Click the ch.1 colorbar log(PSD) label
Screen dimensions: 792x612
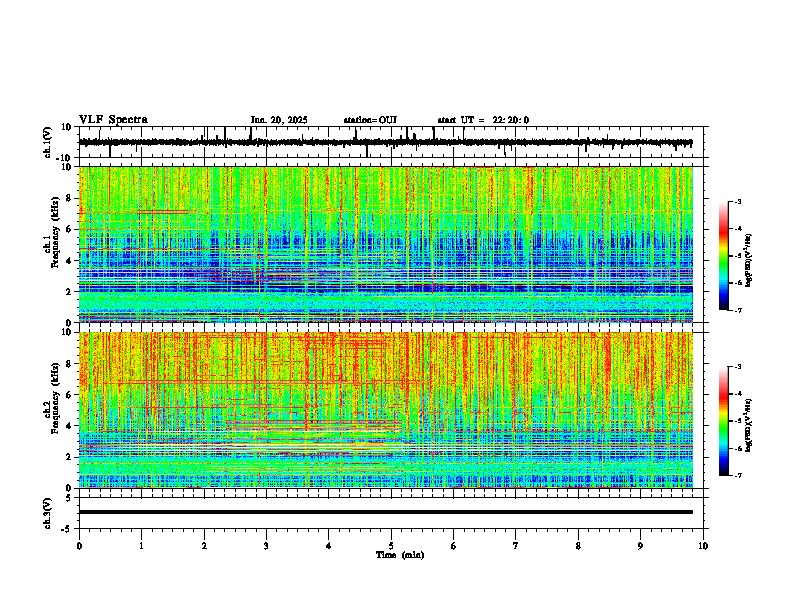pos(749,261)
